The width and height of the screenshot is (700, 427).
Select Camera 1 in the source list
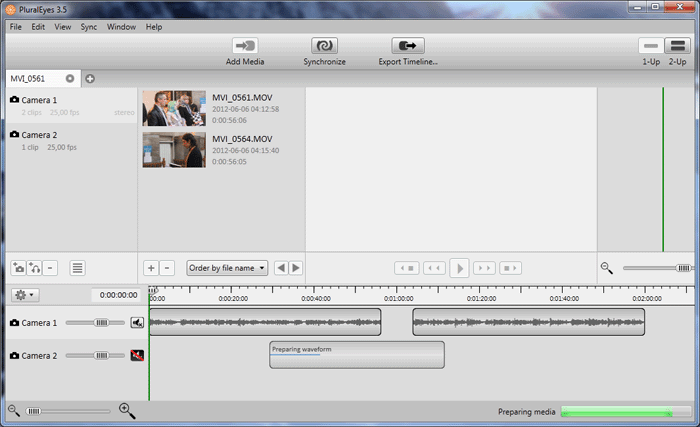click(x=72, y=105)
